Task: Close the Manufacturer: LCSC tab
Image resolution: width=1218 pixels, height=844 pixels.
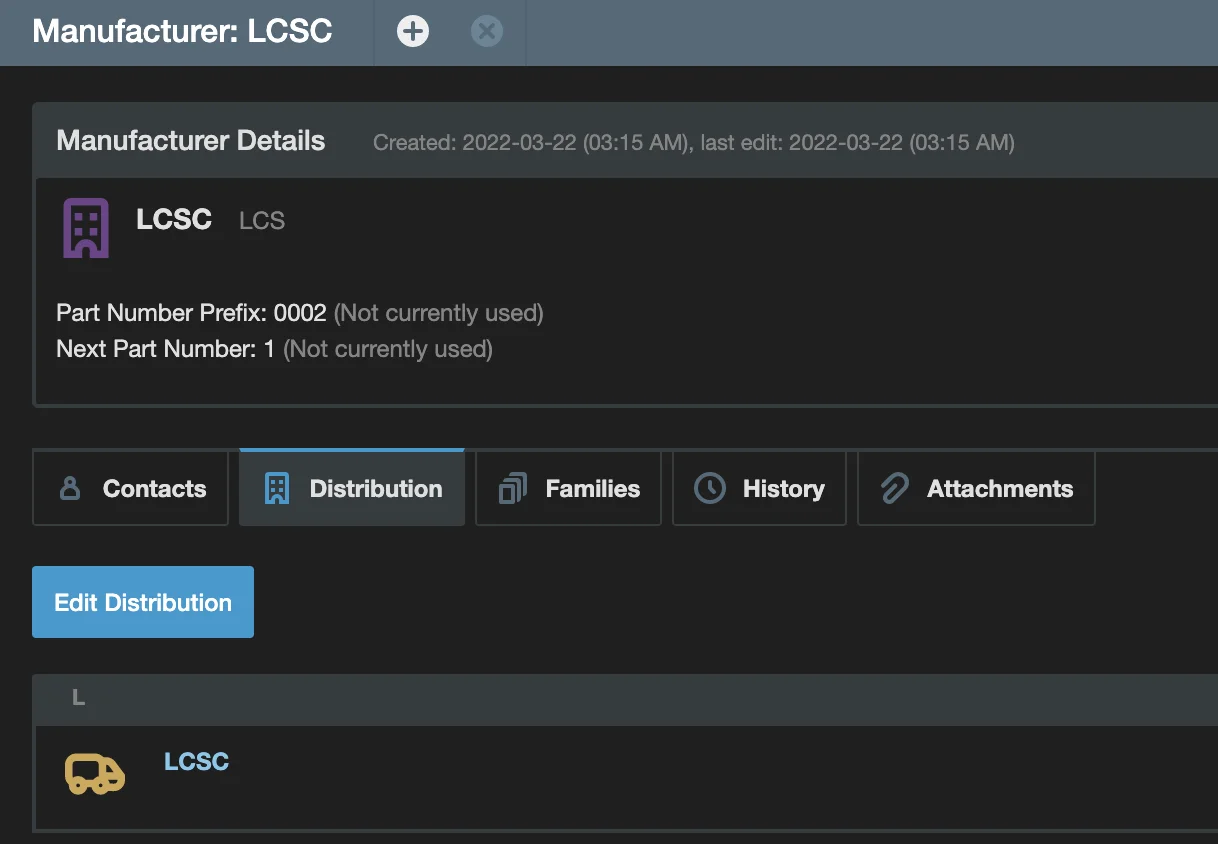Action: coord(486,32)
